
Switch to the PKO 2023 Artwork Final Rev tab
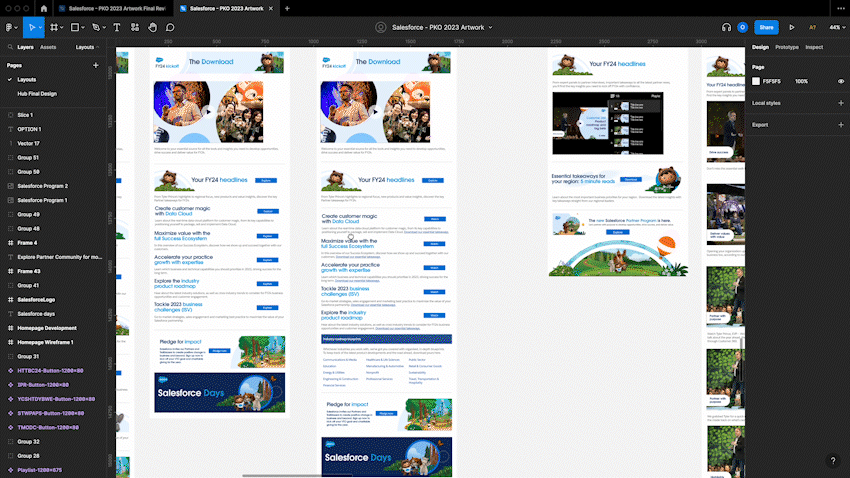pos(112,9)
